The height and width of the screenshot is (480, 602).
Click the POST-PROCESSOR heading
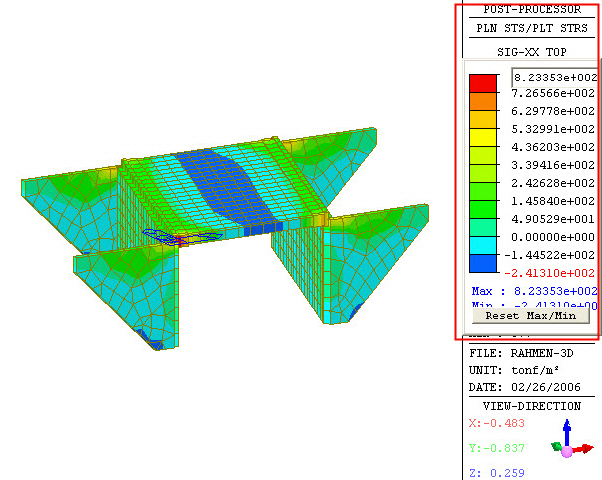(532, 9)
